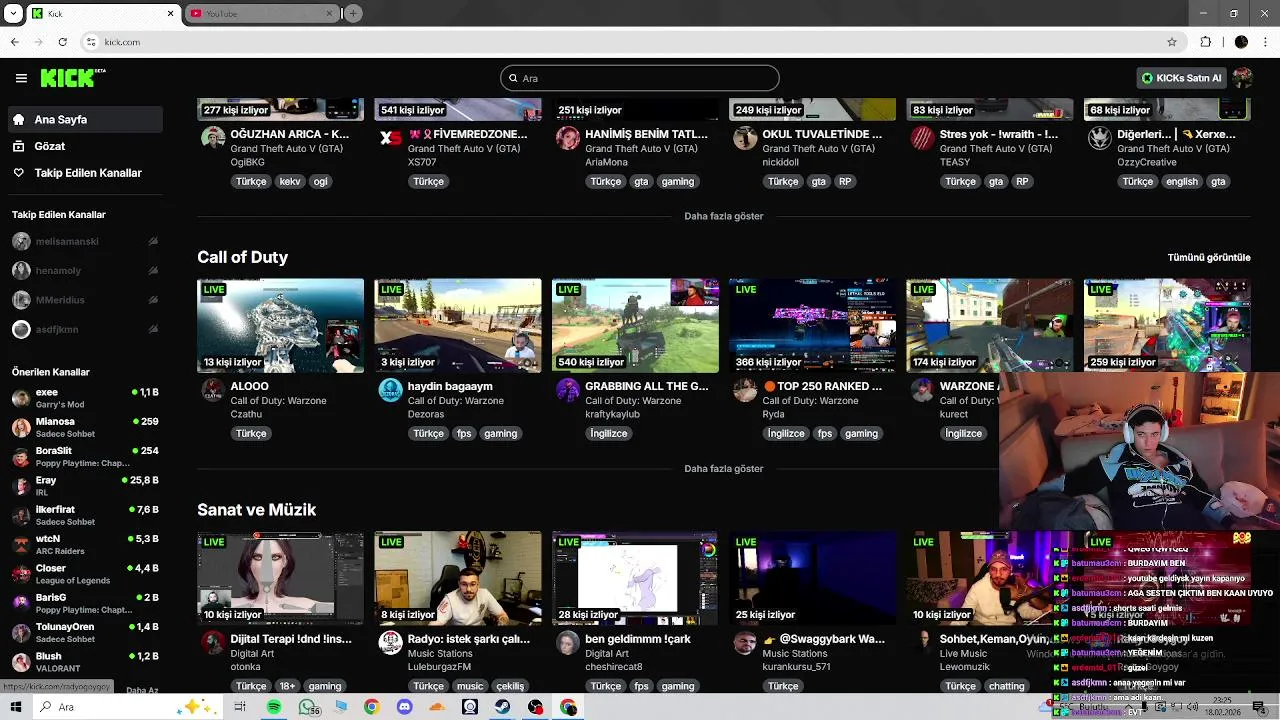Open the user profile avatar menu
Screen dimensions: 1280x720
pos(1242,78)
